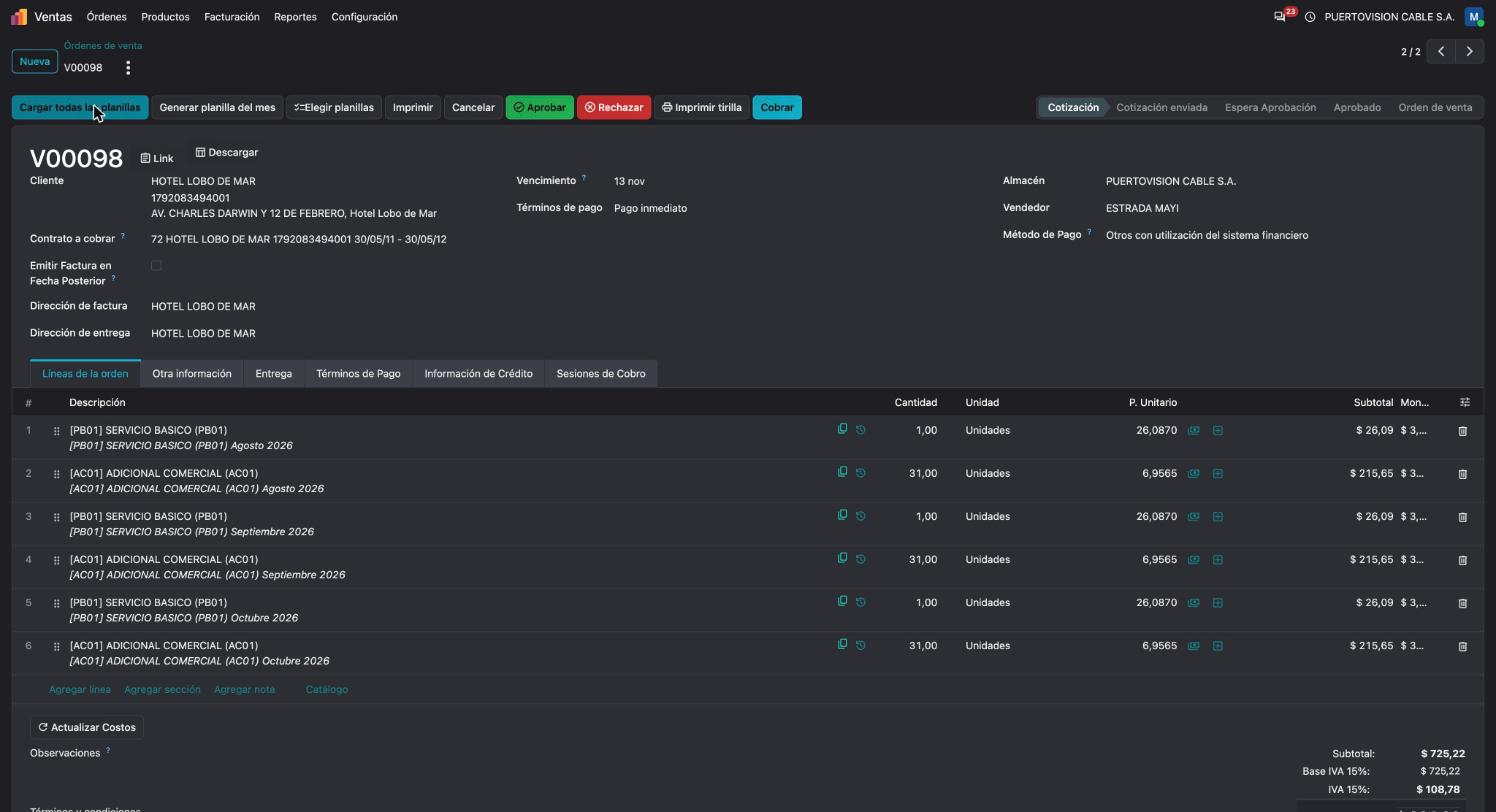Delete line 1 with the trash icon
1496x812 pixels.
(x=1462, y=431)
